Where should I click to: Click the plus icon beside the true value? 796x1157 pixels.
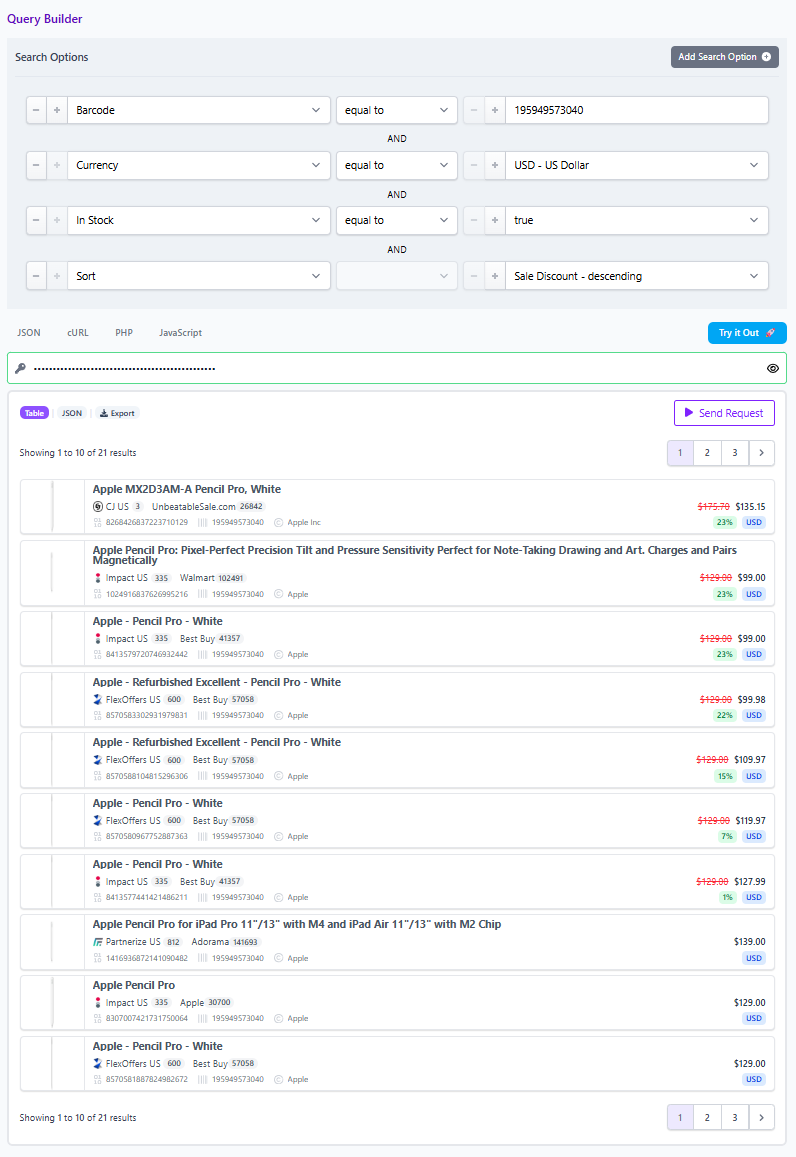(495, 221)
